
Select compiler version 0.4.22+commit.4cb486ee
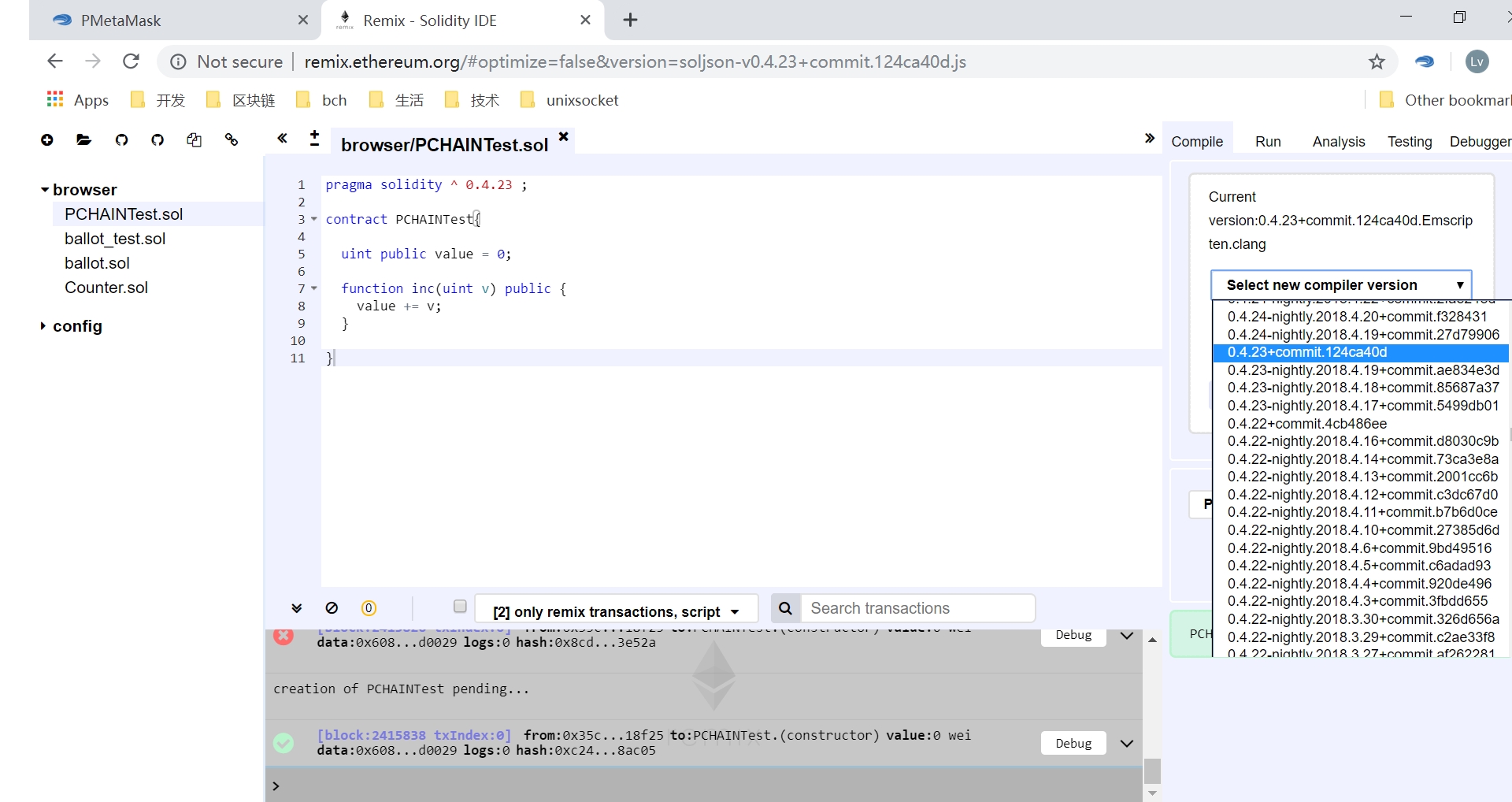tap(1306, 424)
